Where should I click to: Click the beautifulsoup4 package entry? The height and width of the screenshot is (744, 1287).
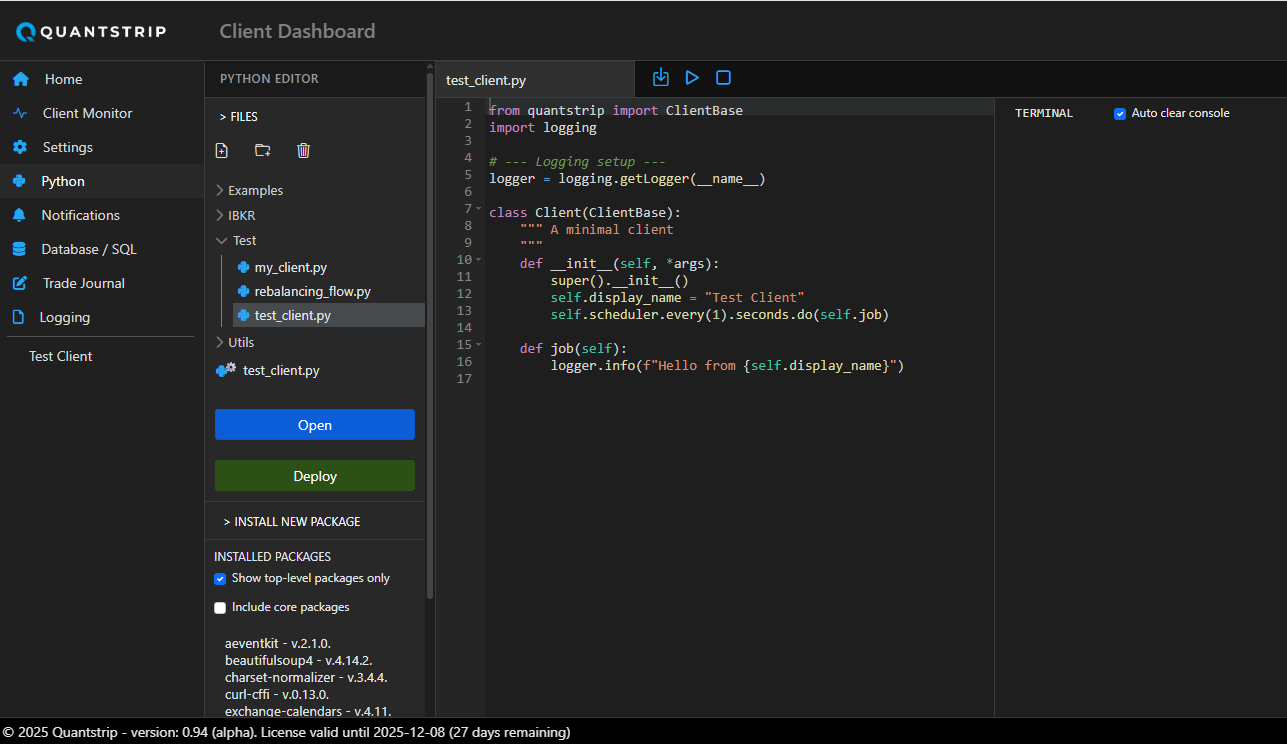[x=298, y=660]
